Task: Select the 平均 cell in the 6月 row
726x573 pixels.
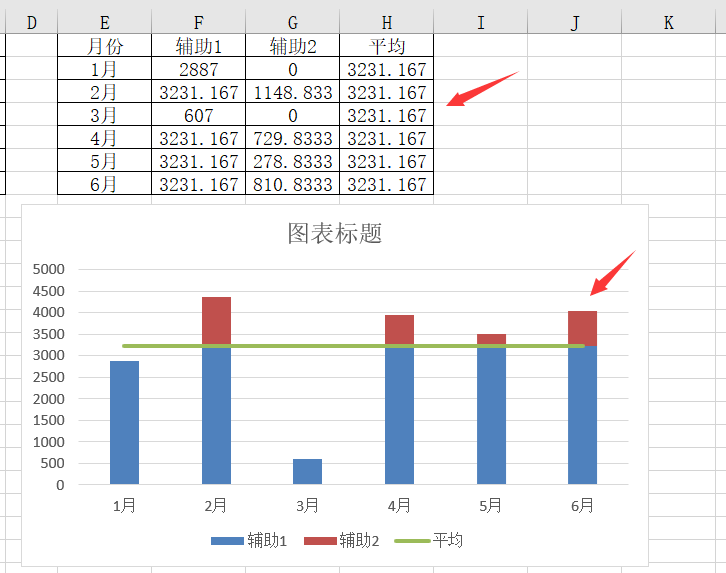Action: point(387,183)
